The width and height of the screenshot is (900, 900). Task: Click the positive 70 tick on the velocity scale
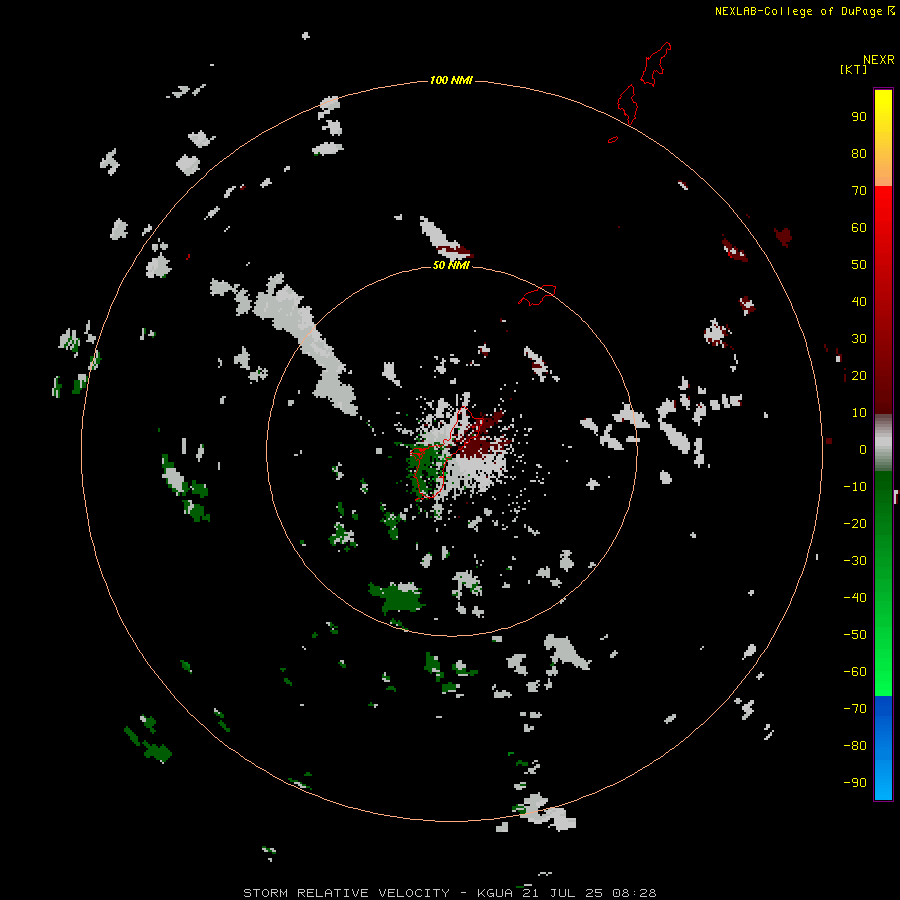point(859,191)
